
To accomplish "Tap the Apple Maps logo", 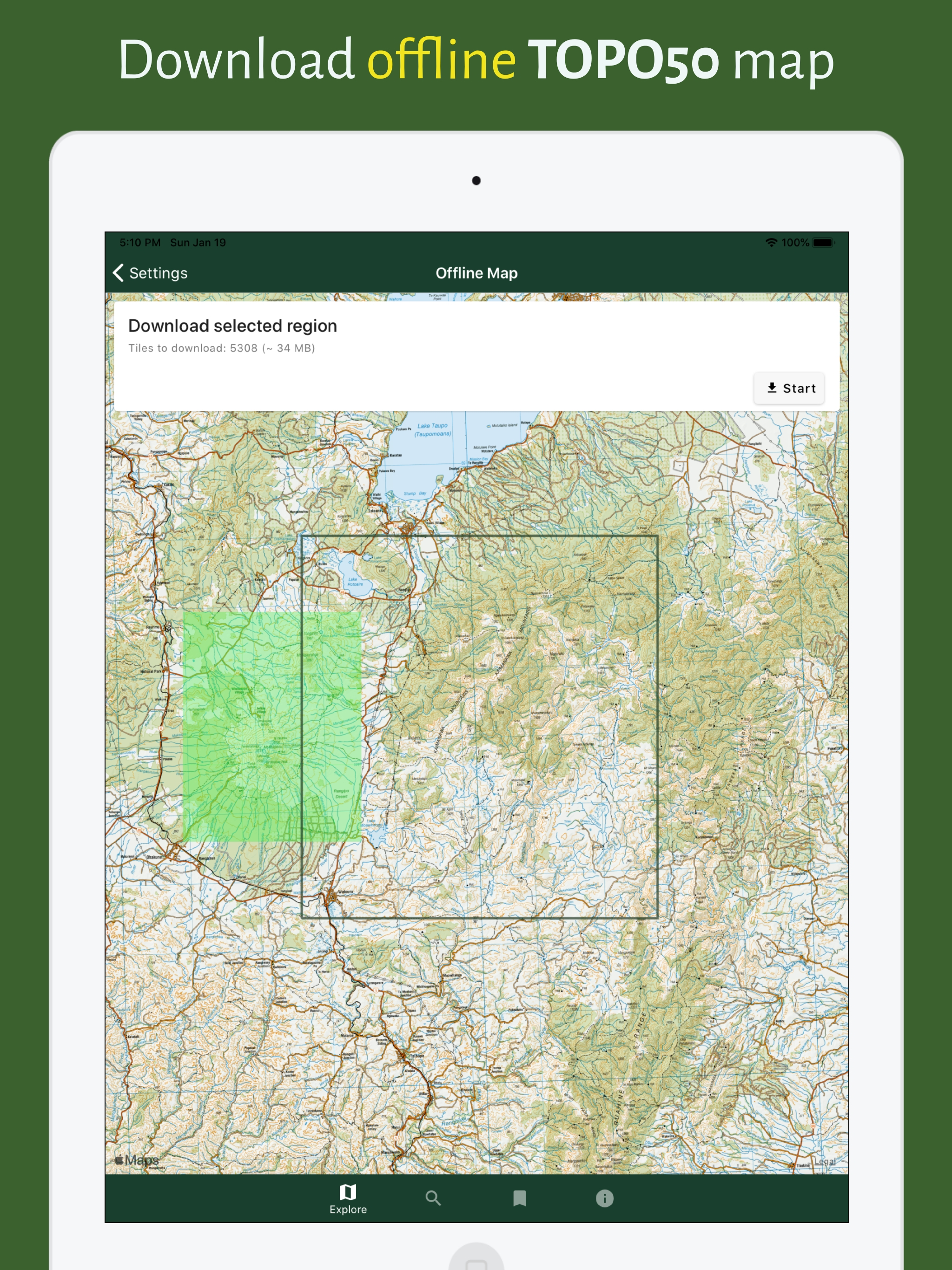I will [137, 1160].
